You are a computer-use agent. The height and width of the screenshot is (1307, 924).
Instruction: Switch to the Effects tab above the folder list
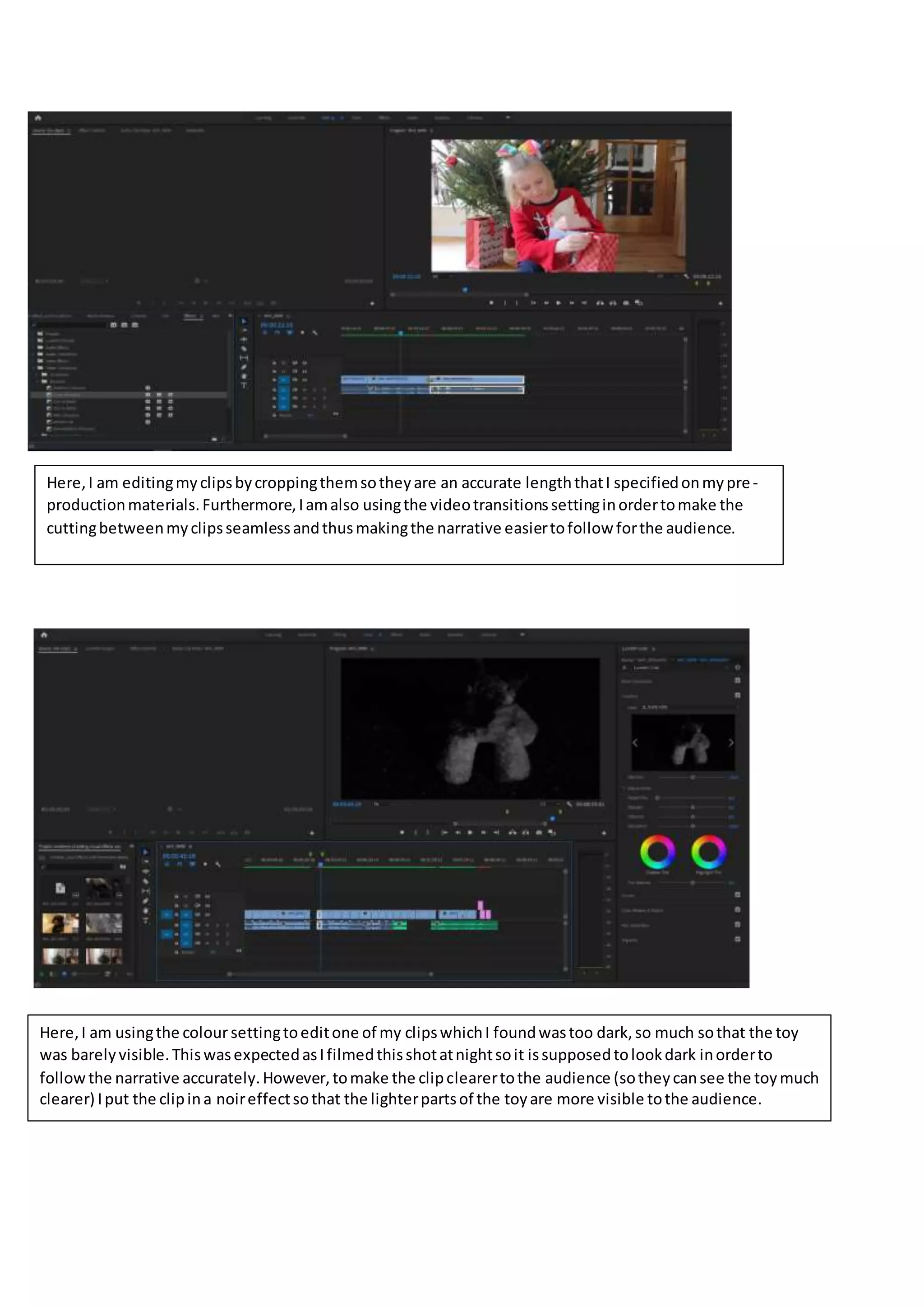(x=190, y=316)
